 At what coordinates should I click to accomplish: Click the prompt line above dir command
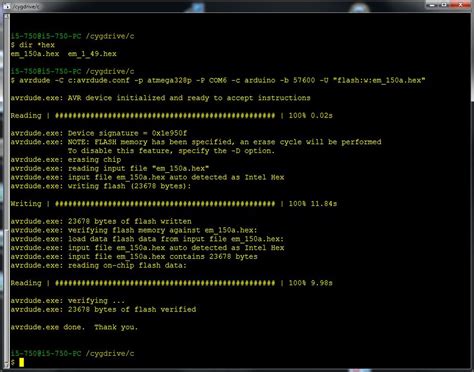click(72, 36)
